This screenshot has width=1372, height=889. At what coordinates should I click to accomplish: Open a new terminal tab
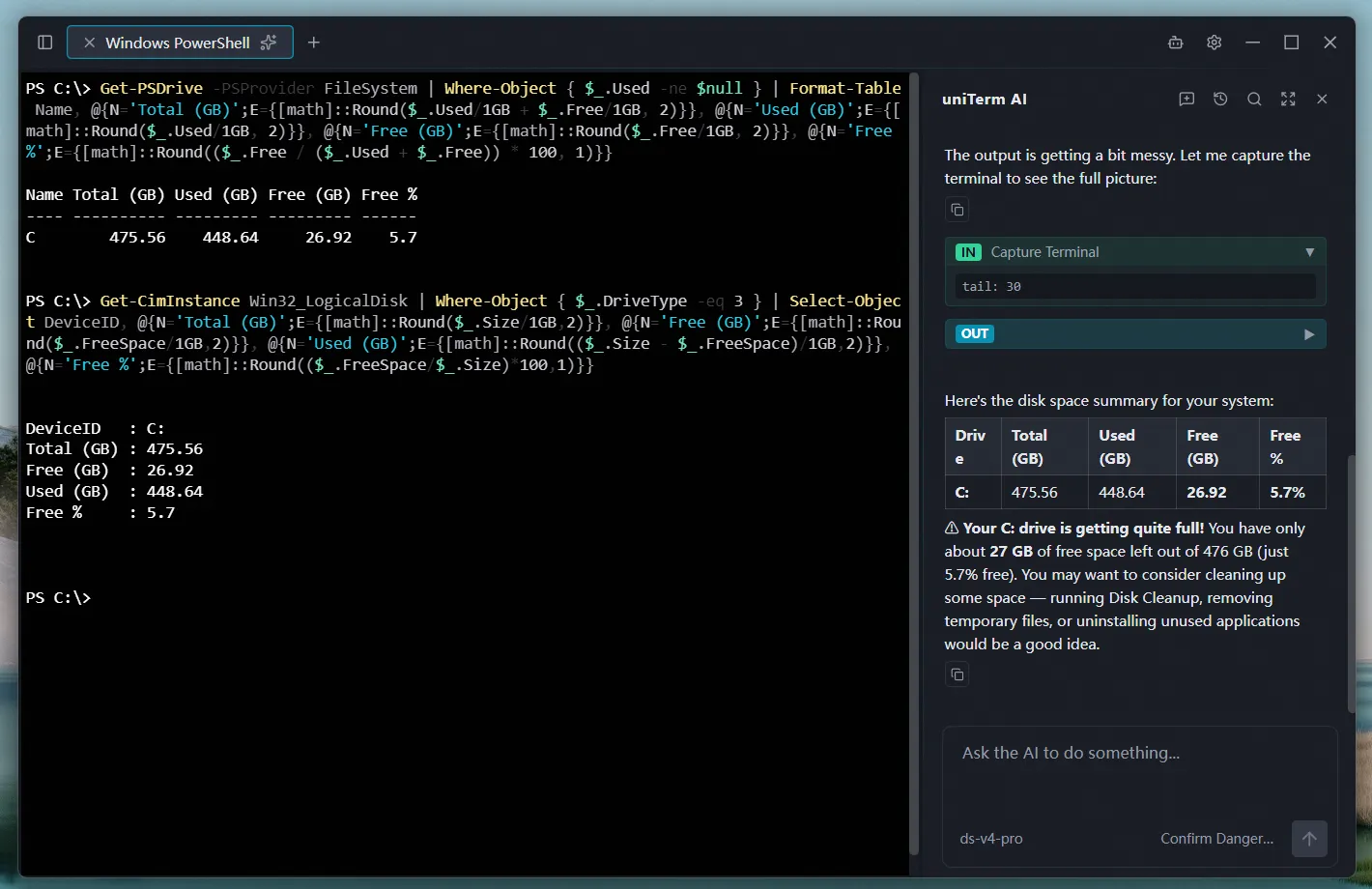click(314, 43)
